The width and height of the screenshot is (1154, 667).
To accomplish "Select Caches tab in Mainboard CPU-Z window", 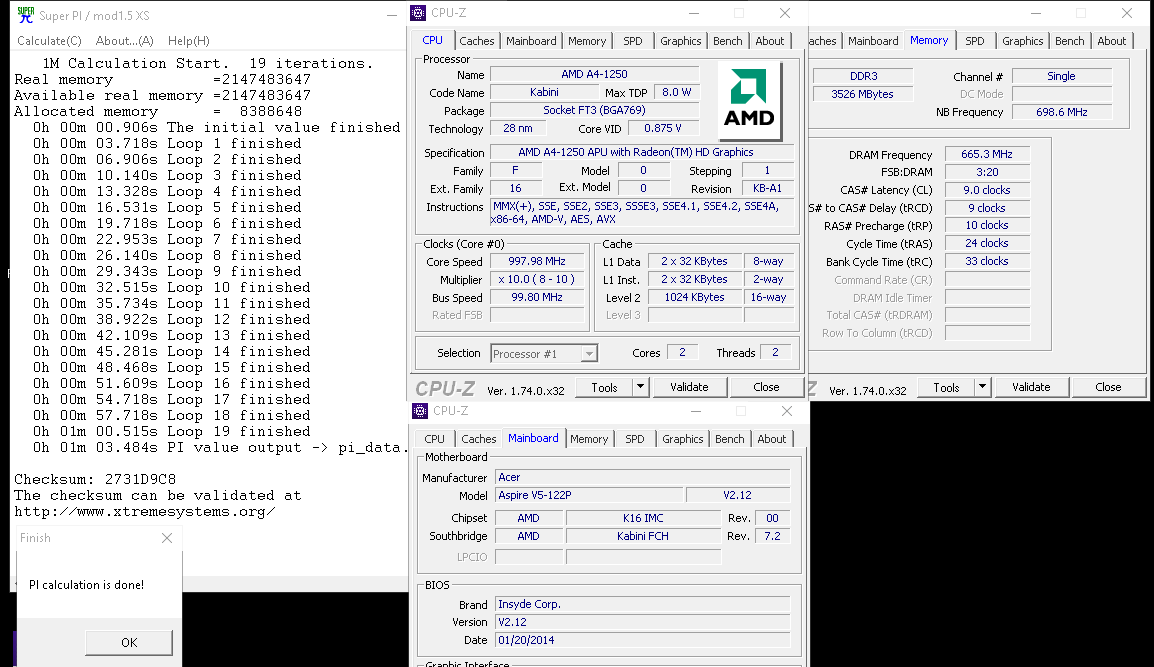I will pos(479,439).
